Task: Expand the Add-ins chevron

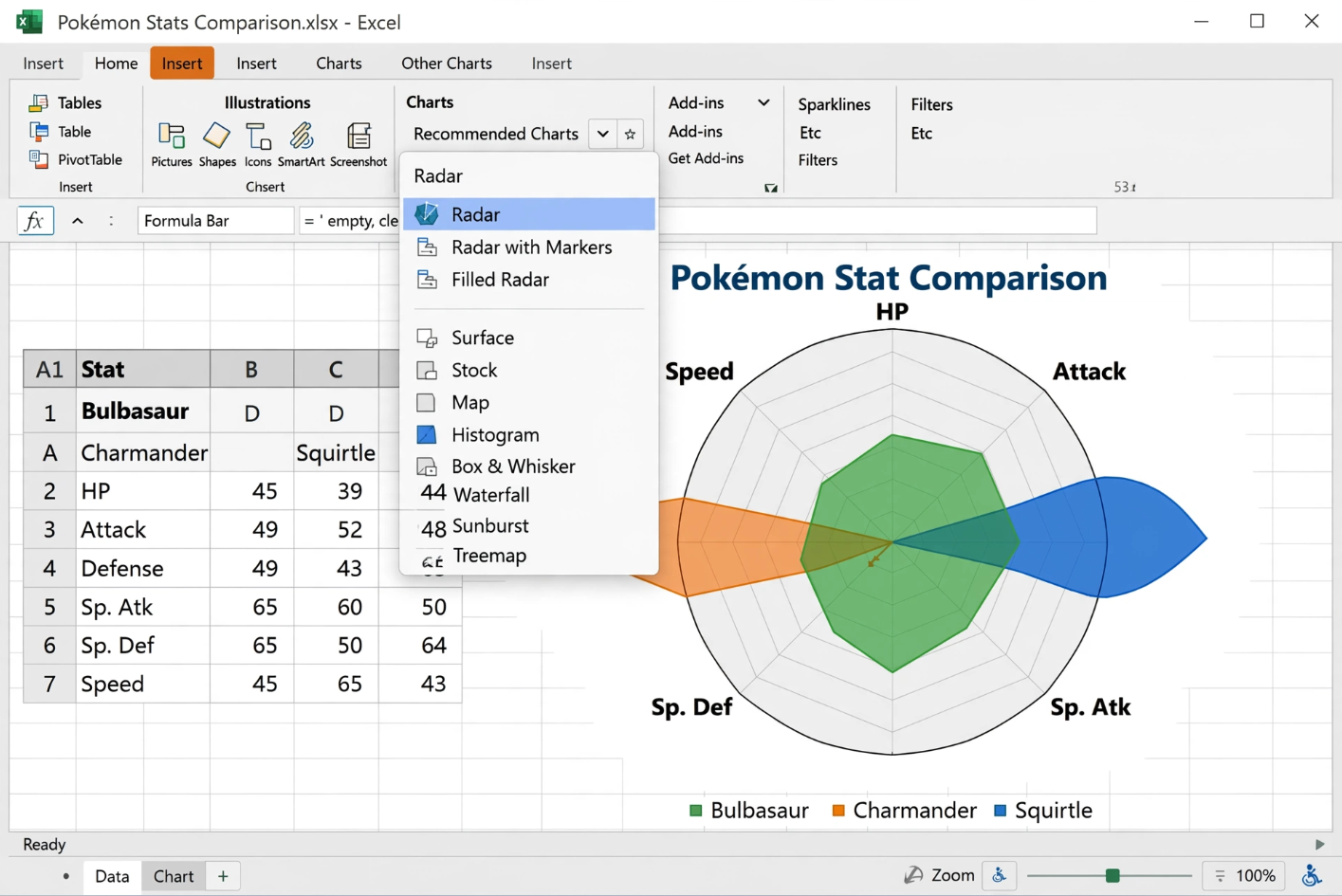Action: coord(763,102)
